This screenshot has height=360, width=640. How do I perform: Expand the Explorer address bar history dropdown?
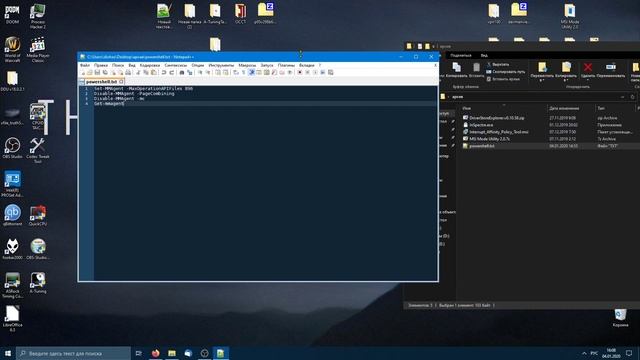point(622,97)
